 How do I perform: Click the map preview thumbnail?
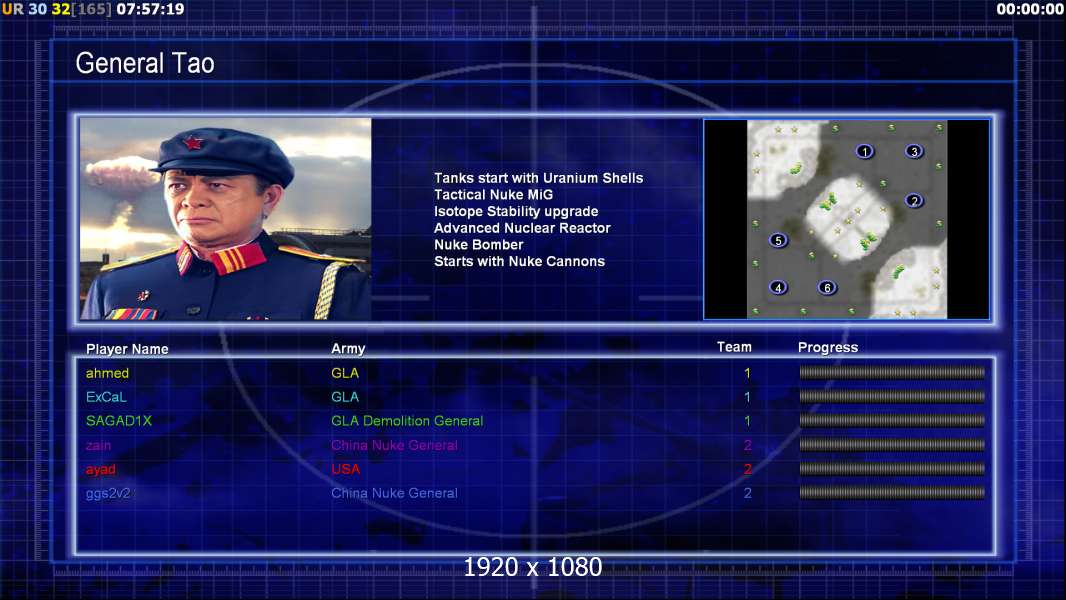[x=846, y=219]
